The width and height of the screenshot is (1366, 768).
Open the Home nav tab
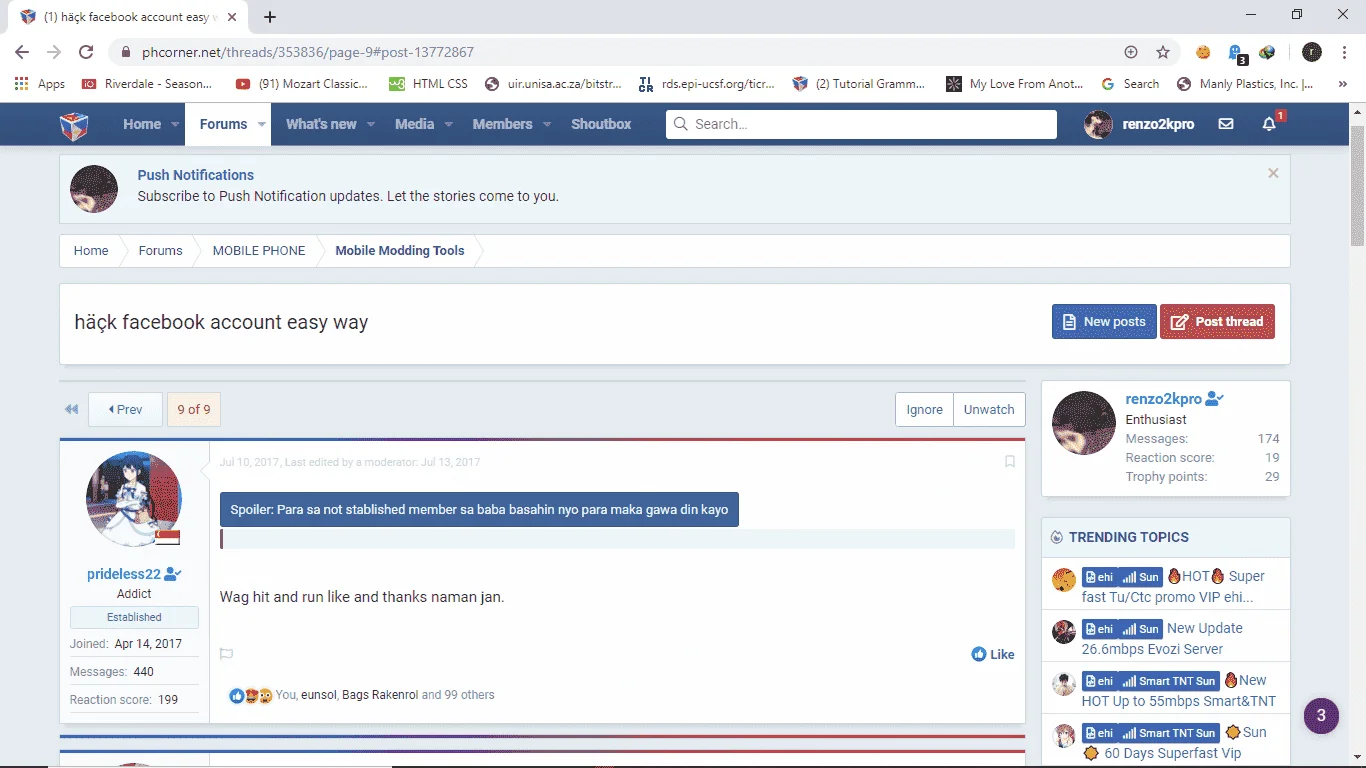click(x=142, y=124)
